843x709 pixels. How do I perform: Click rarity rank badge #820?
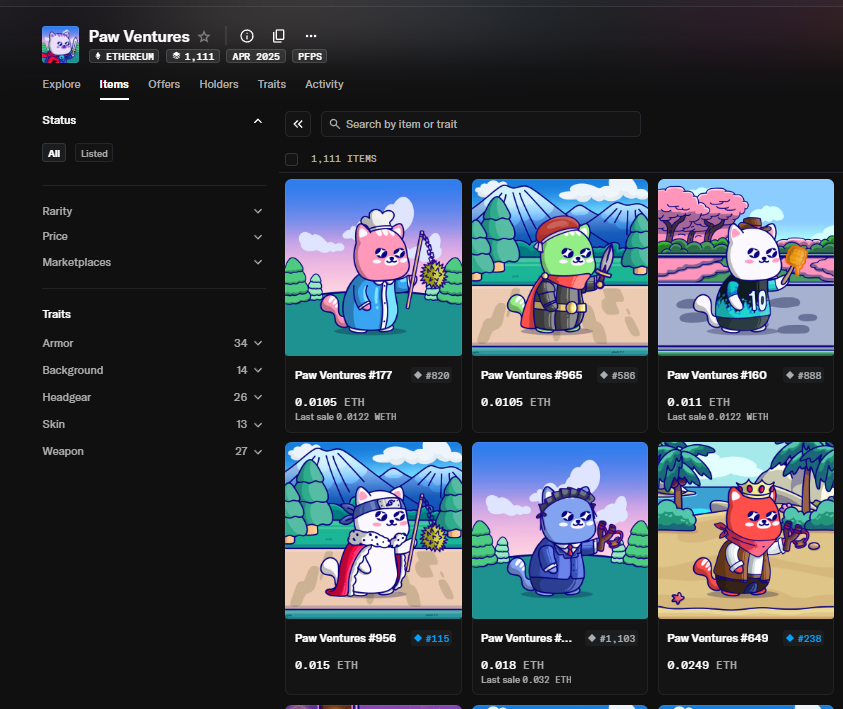(x=432, y=375)
